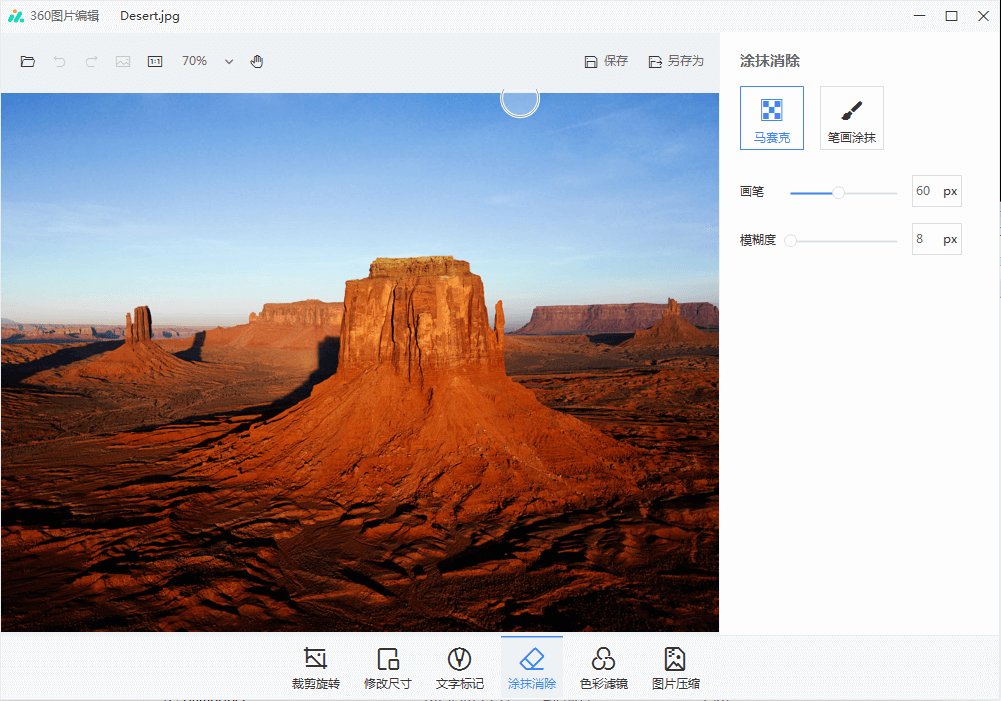This screenshot has width=1001, height=701.
Task: Select the 马赛克 mosaic mode
Action: coord(772,118)
